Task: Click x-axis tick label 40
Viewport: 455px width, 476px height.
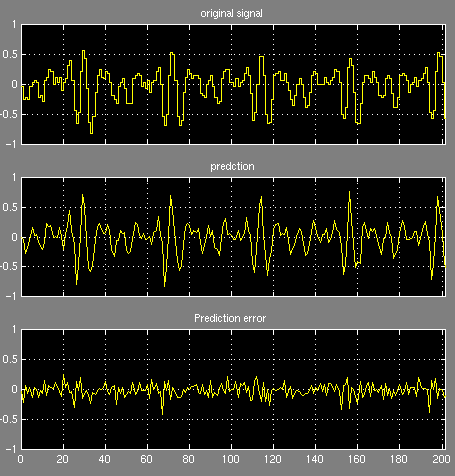Action: click(x=105, y=459)
